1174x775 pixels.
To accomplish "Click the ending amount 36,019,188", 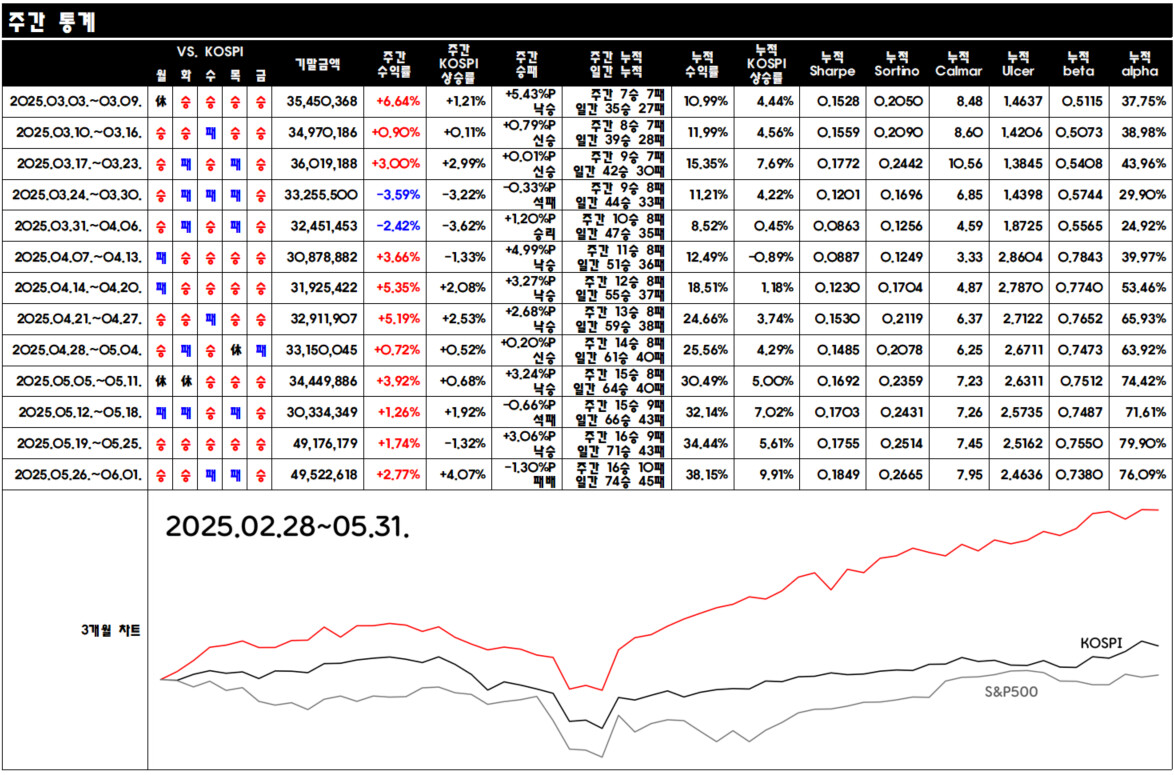I will (320, 163).
